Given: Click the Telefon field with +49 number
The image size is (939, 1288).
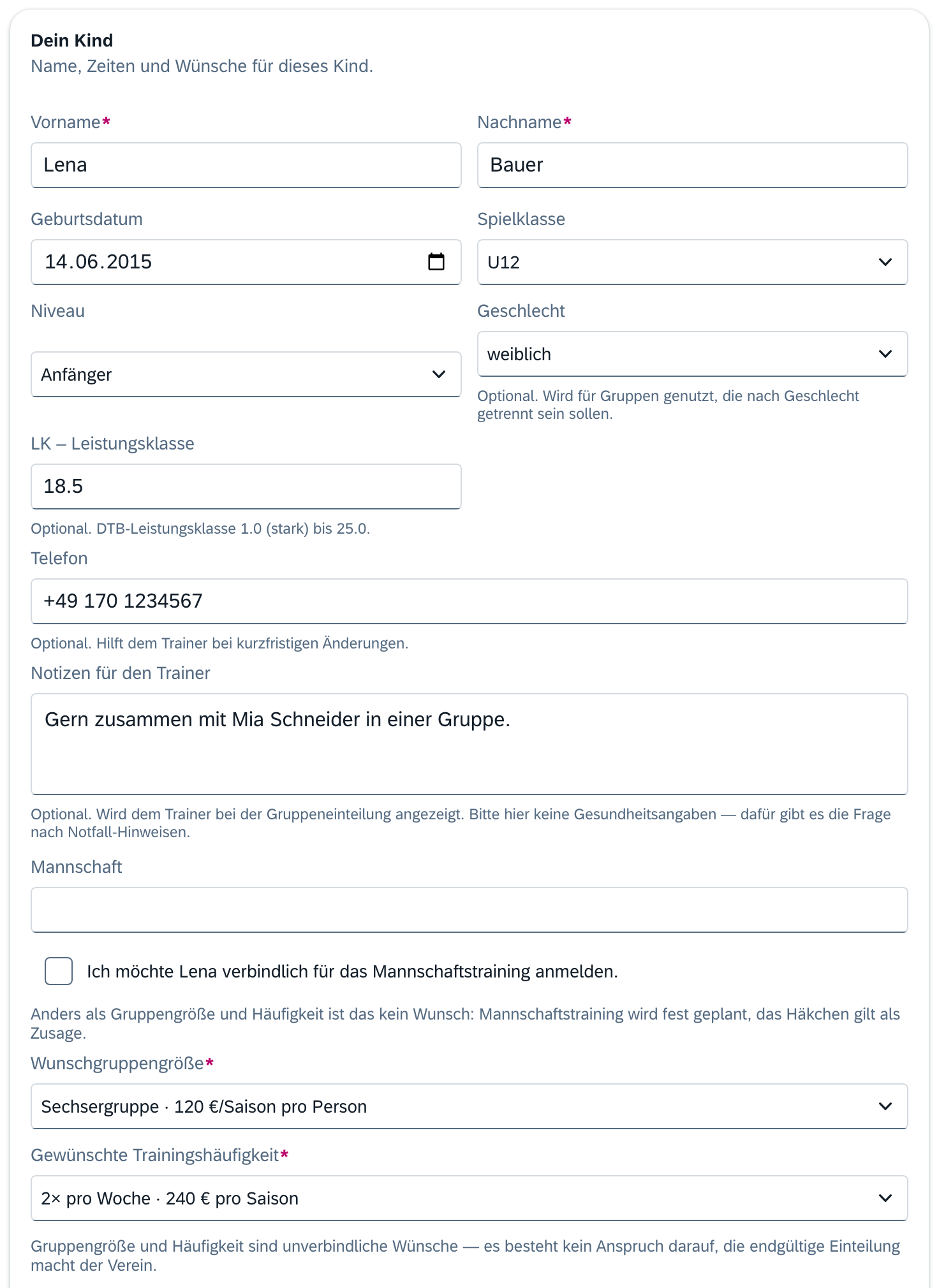Looking at the screenshot, I should (470, 601).
